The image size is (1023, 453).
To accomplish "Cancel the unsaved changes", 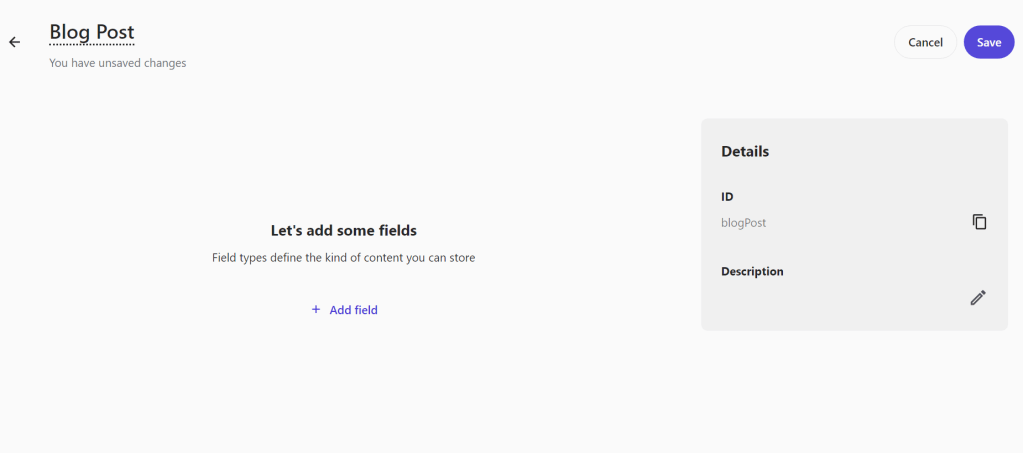I will pos(925,42).
